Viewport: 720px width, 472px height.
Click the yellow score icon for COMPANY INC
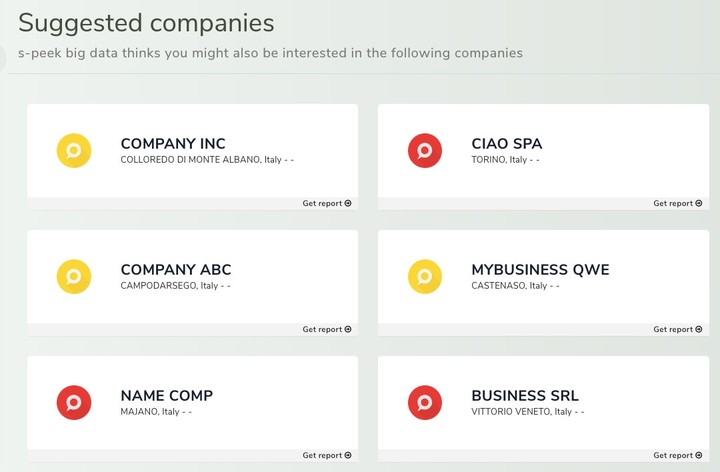[74, 151]
